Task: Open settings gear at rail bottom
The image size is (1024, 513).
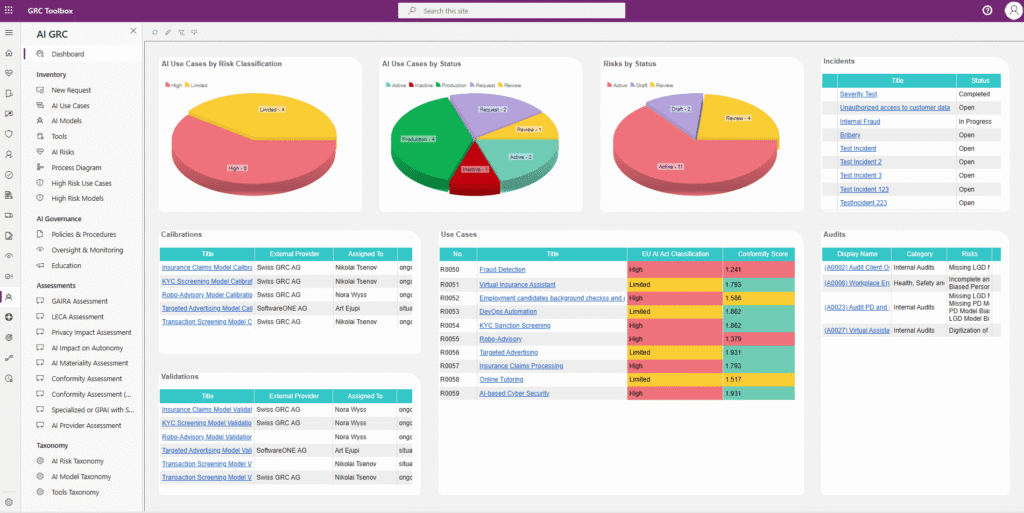Action: tap(8, 503)
